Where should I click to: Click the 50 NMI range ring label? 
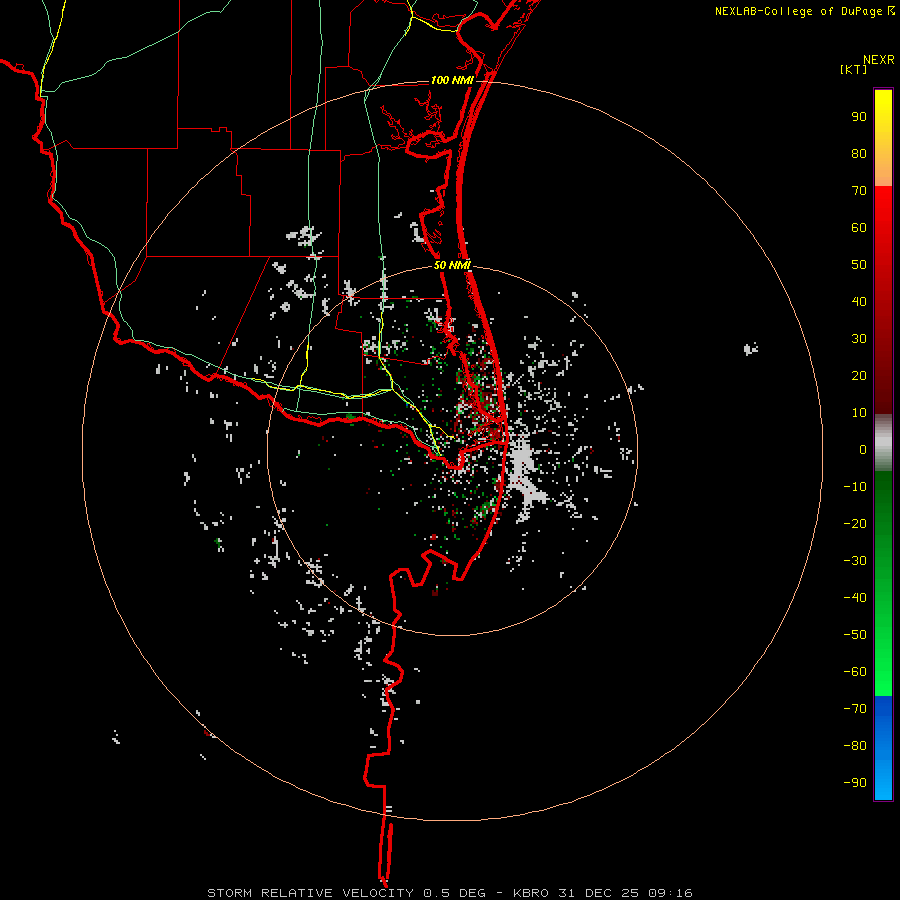(452, 265)
